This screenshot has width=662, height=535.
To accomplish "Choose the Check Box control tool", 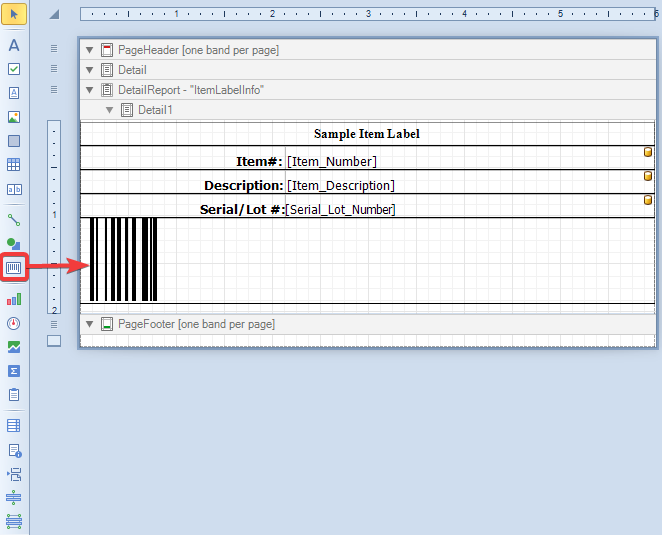I will click(x=14, y=69).
